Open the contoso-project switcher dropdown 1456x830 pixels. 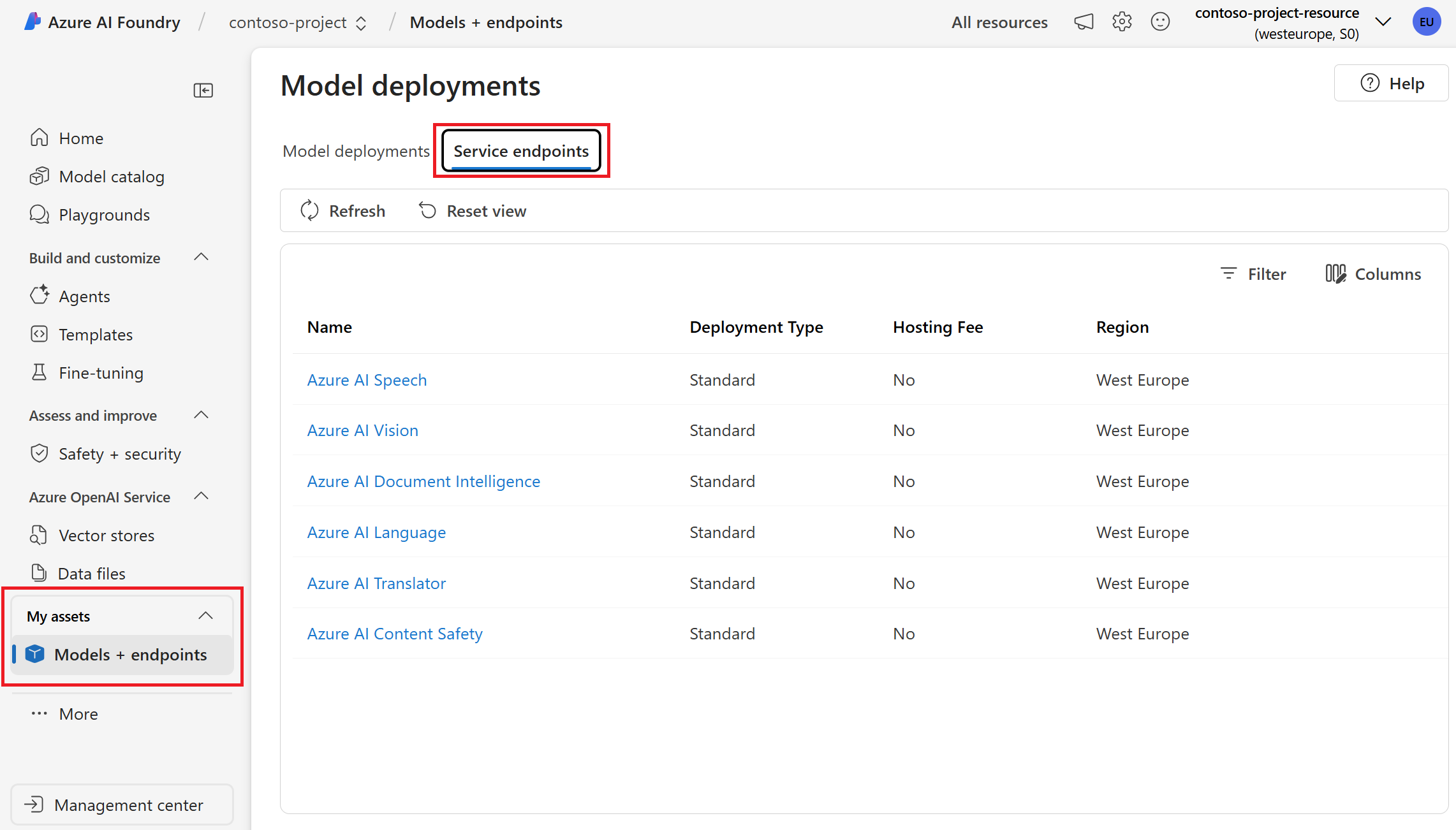(x=298, y=23)
